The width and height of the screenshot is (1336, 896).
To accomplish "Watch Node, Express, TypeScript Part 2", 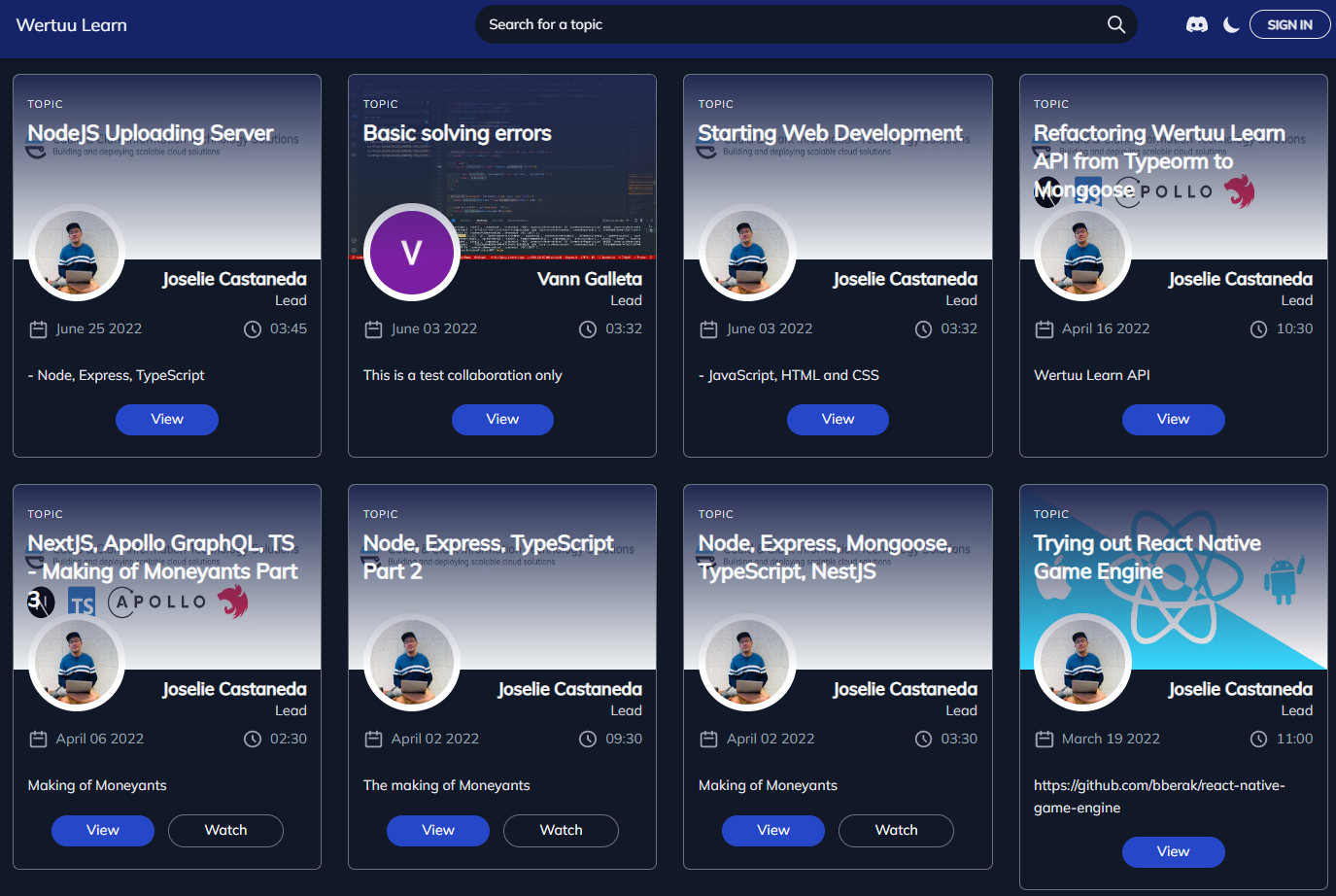I will 561,831.
